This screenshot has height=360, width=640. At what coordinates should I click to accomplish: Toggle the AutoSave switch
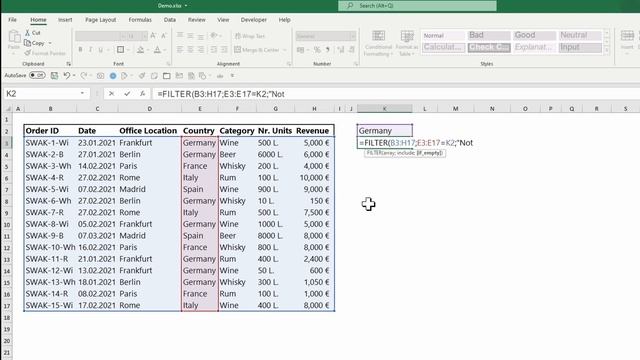click(x=37, y=76)
